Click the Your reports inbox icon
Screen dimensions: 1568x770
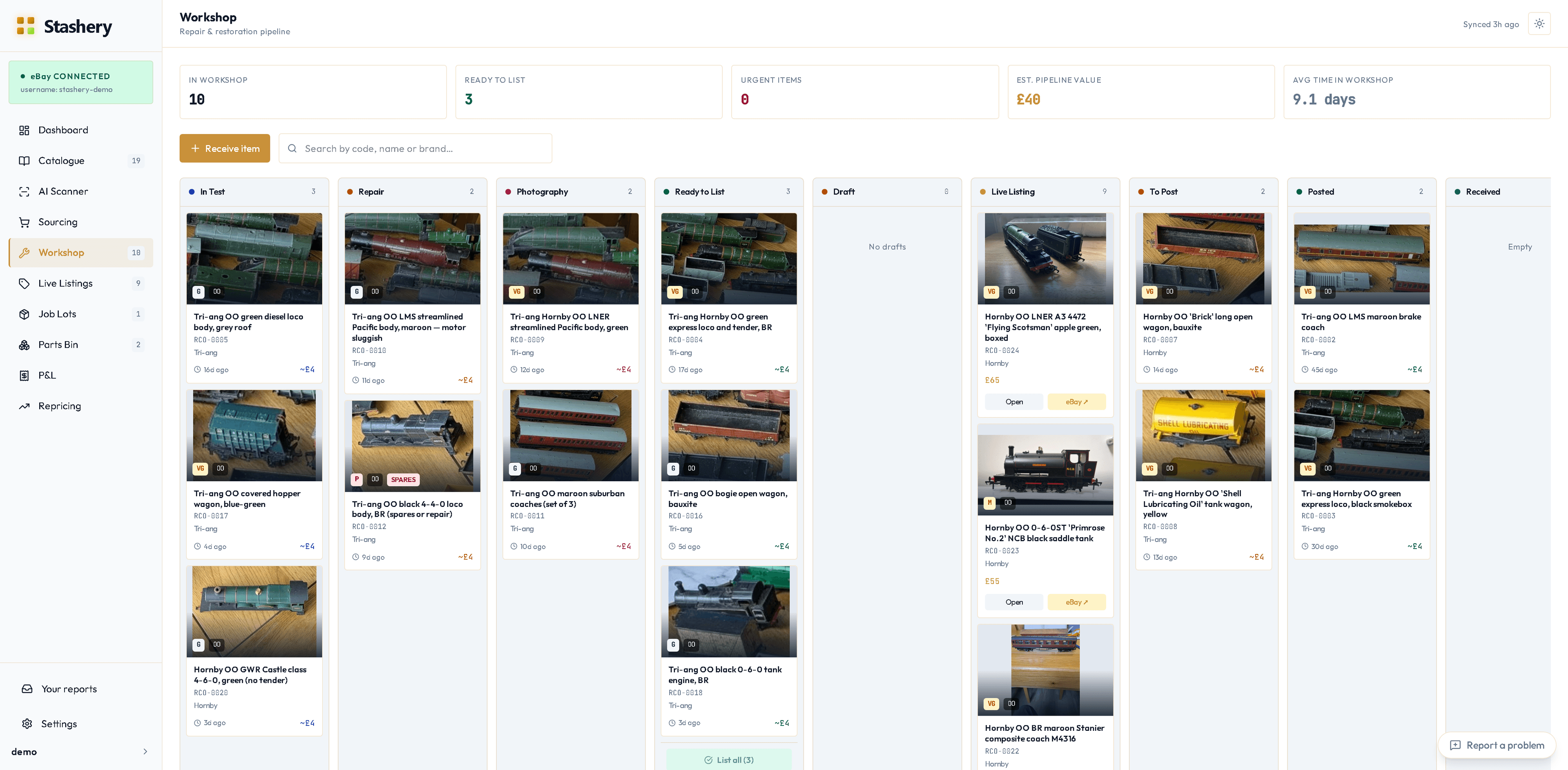[27, 689]
